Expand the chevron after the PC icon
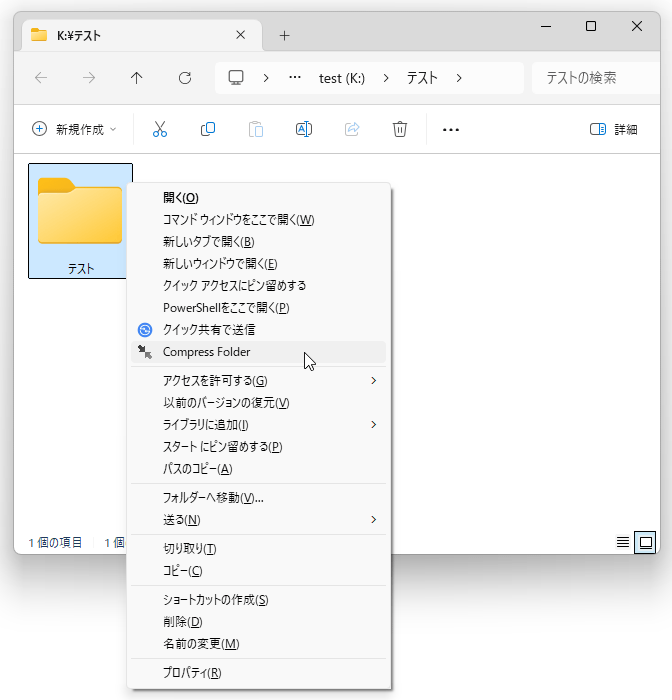The height and width of the screenshot is (700, 672). [266, 78]
